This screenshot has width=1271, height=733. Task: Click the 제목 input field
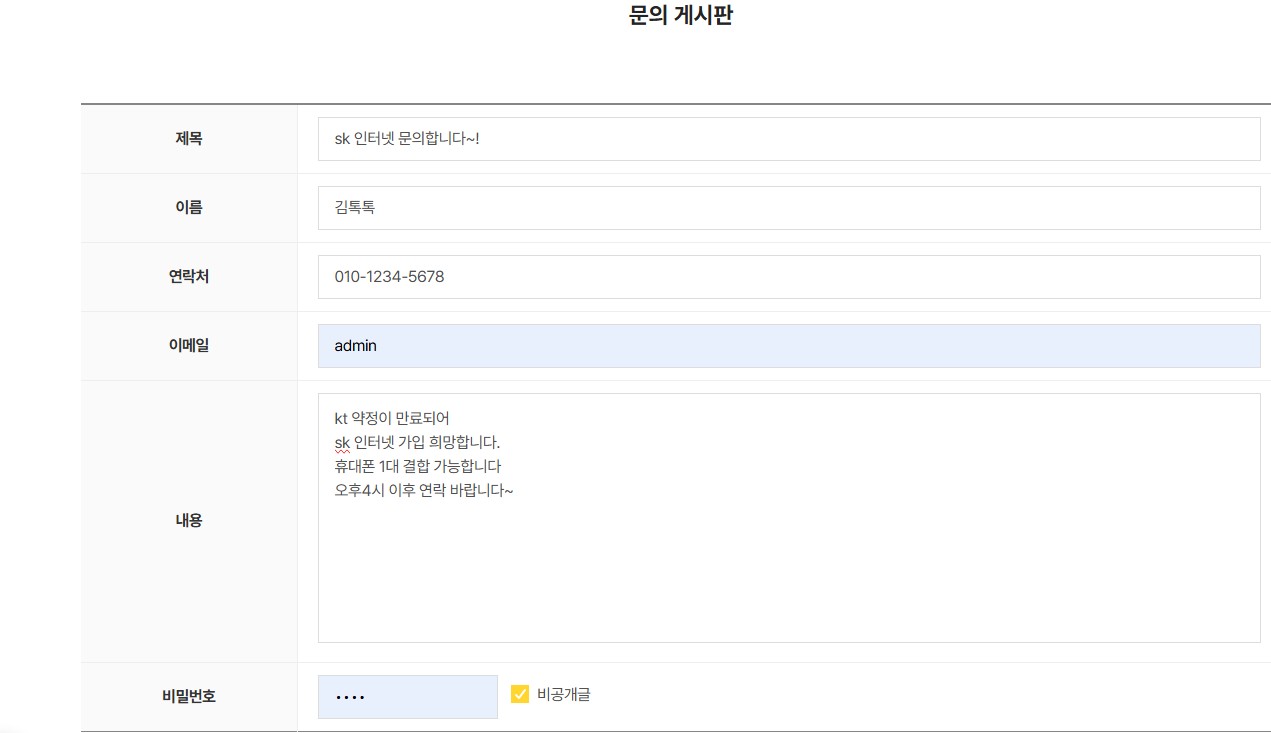point(788,139)
